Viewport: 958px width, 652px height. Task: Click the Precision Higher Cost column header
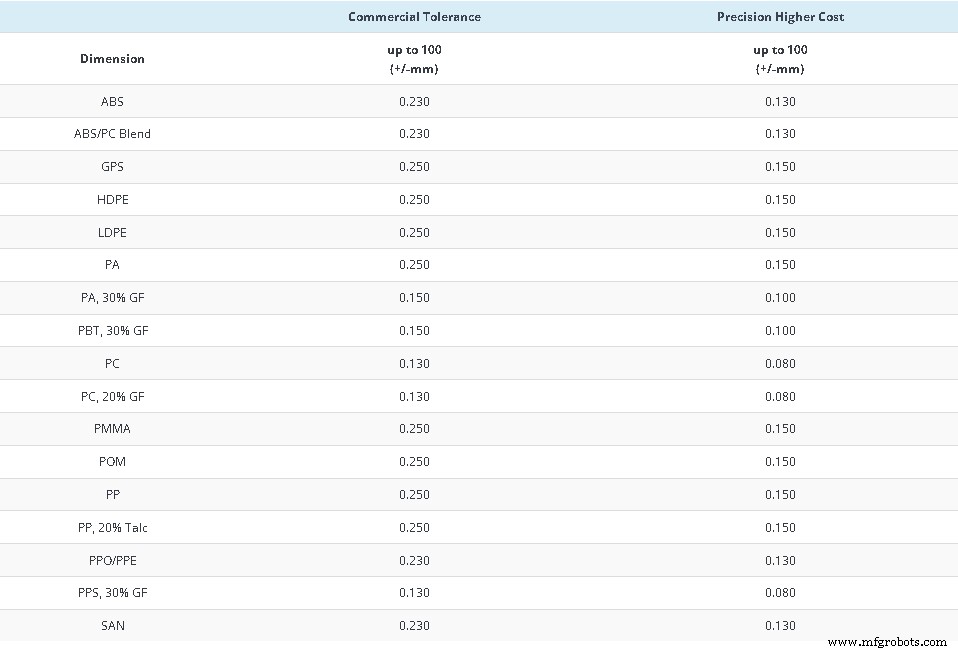pyautogui.click(x=779, y=17)
